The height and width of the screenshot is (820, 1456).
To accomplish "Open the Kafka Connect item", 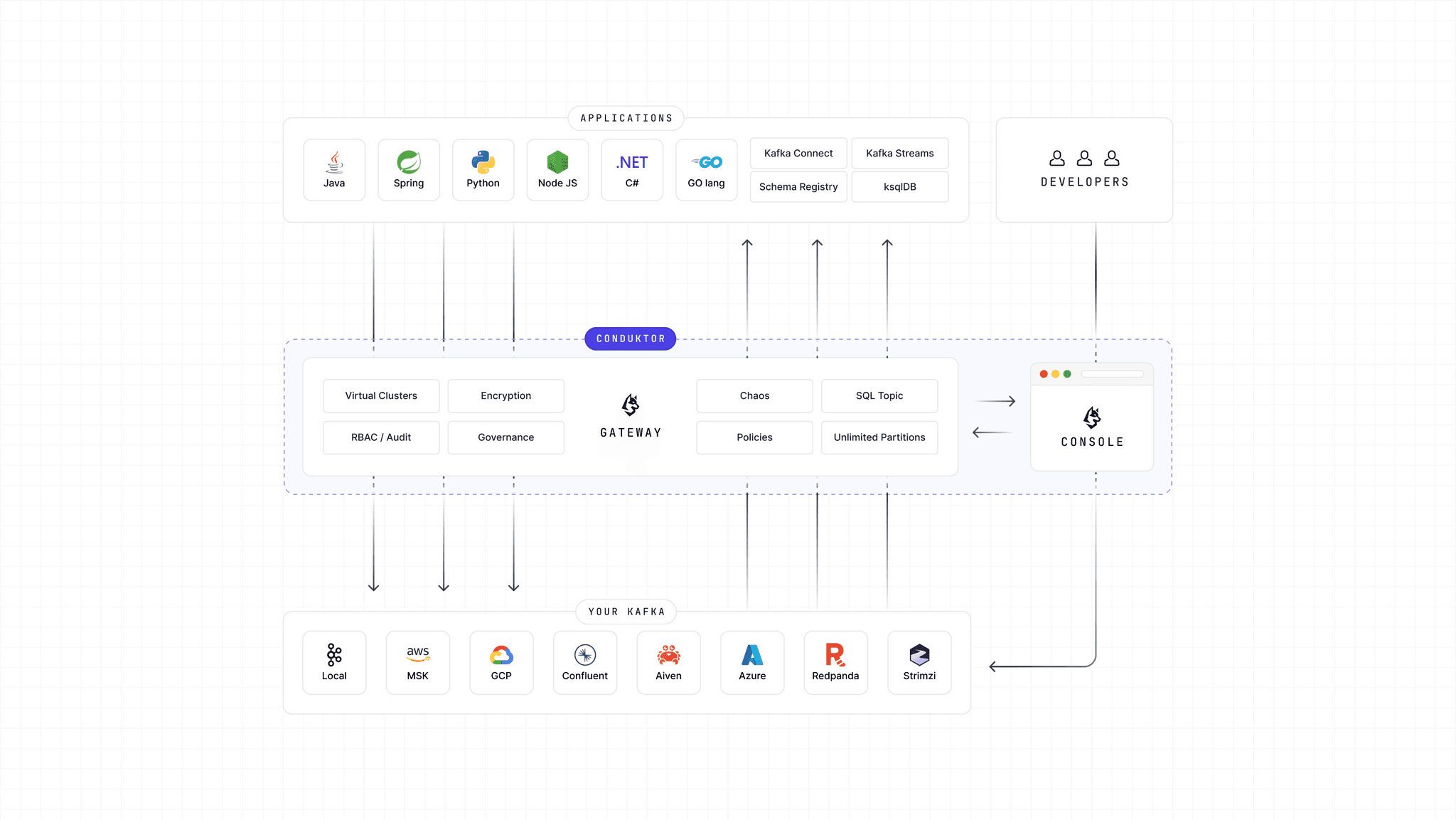I will (x=798, y=153).
